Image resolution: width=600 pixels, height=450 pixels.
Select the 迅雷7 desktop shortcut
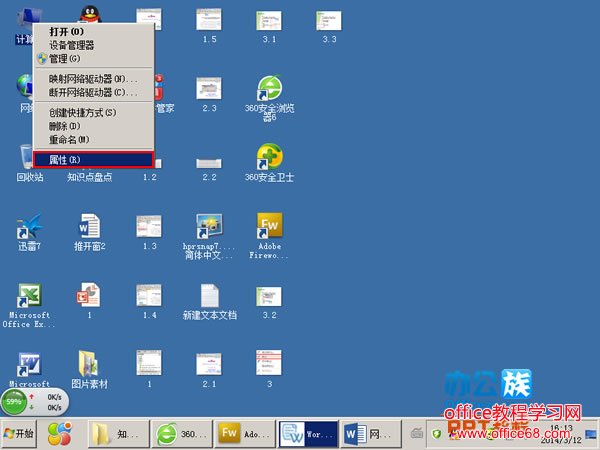coord(29,232)
